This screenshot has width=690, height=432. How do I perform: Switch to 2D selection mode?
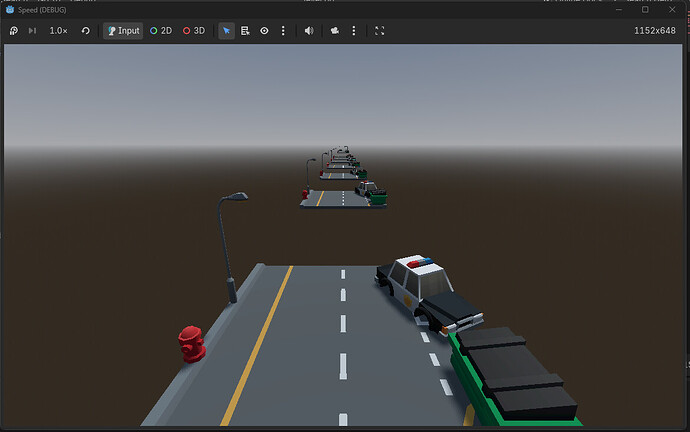(x=160, y=31)
